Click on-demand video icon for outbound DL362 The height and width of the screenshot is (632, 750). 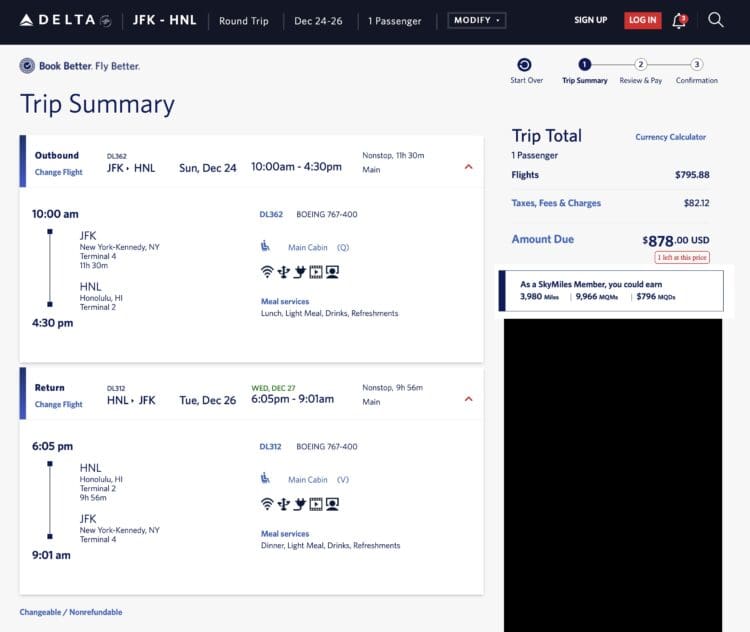pyautogui.click(x=316, y=272)
